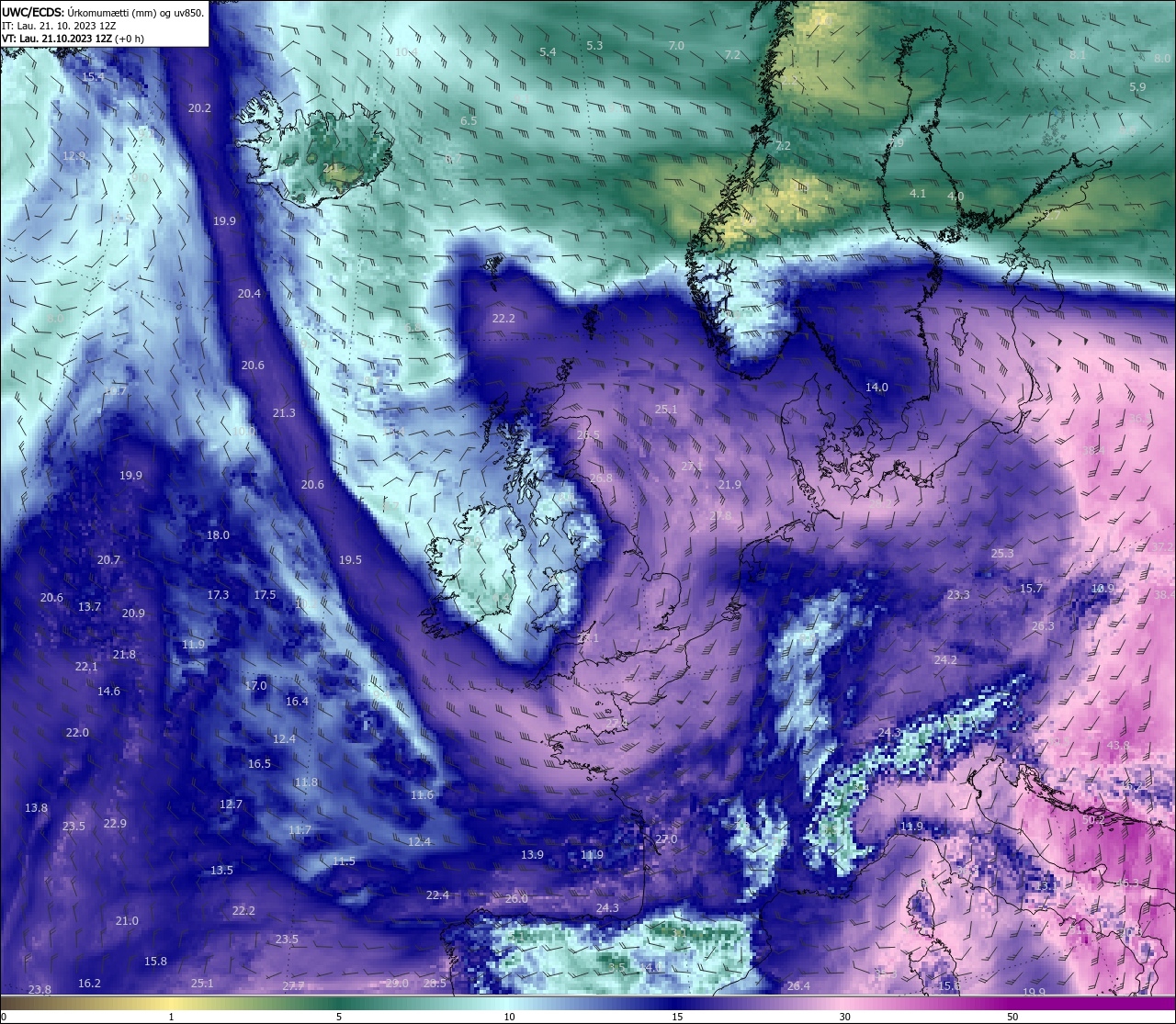The image size is (1176, 1024).
Task: Click the 27.7 value label
Action: point(293,986)
